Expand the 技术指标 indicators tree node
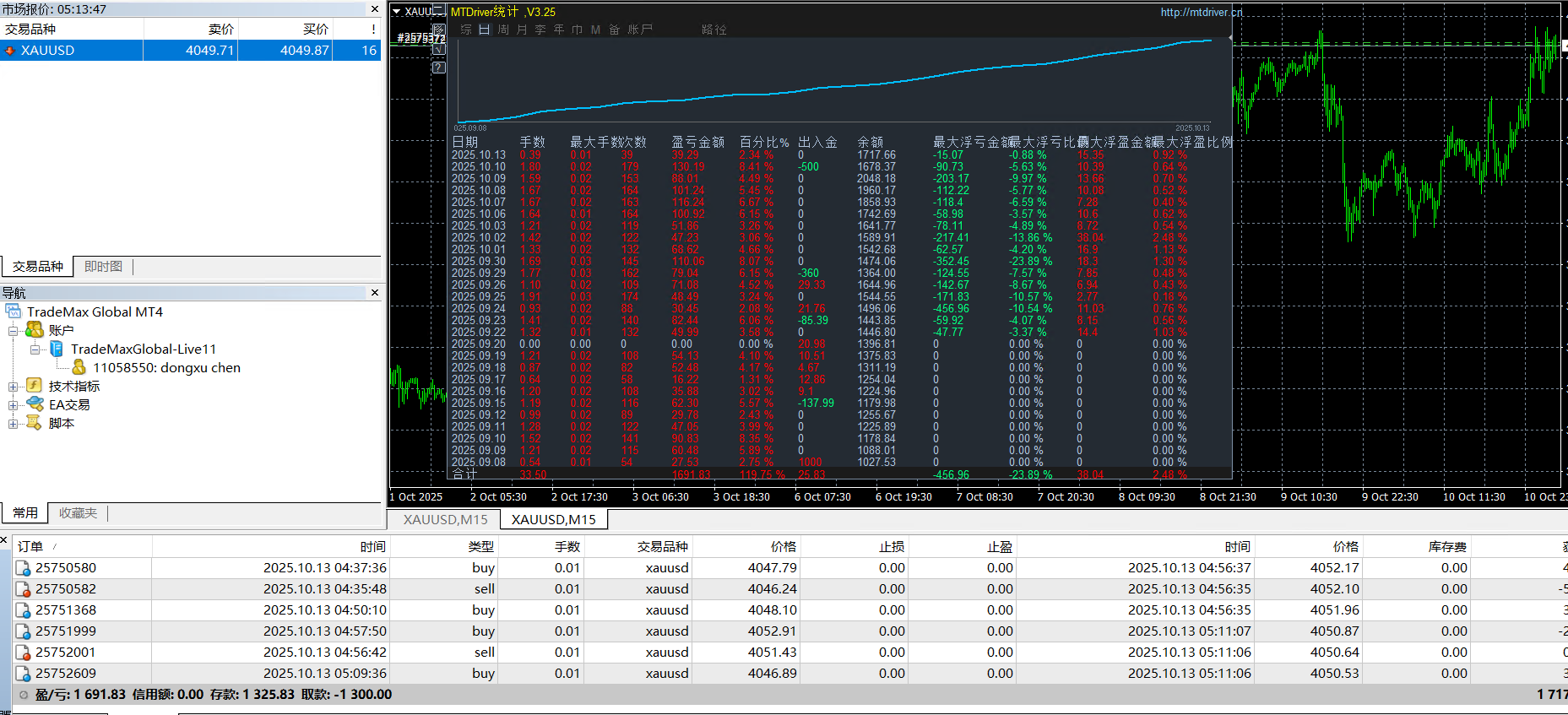The image size is (1568, 715). click(x=14, y=387)
